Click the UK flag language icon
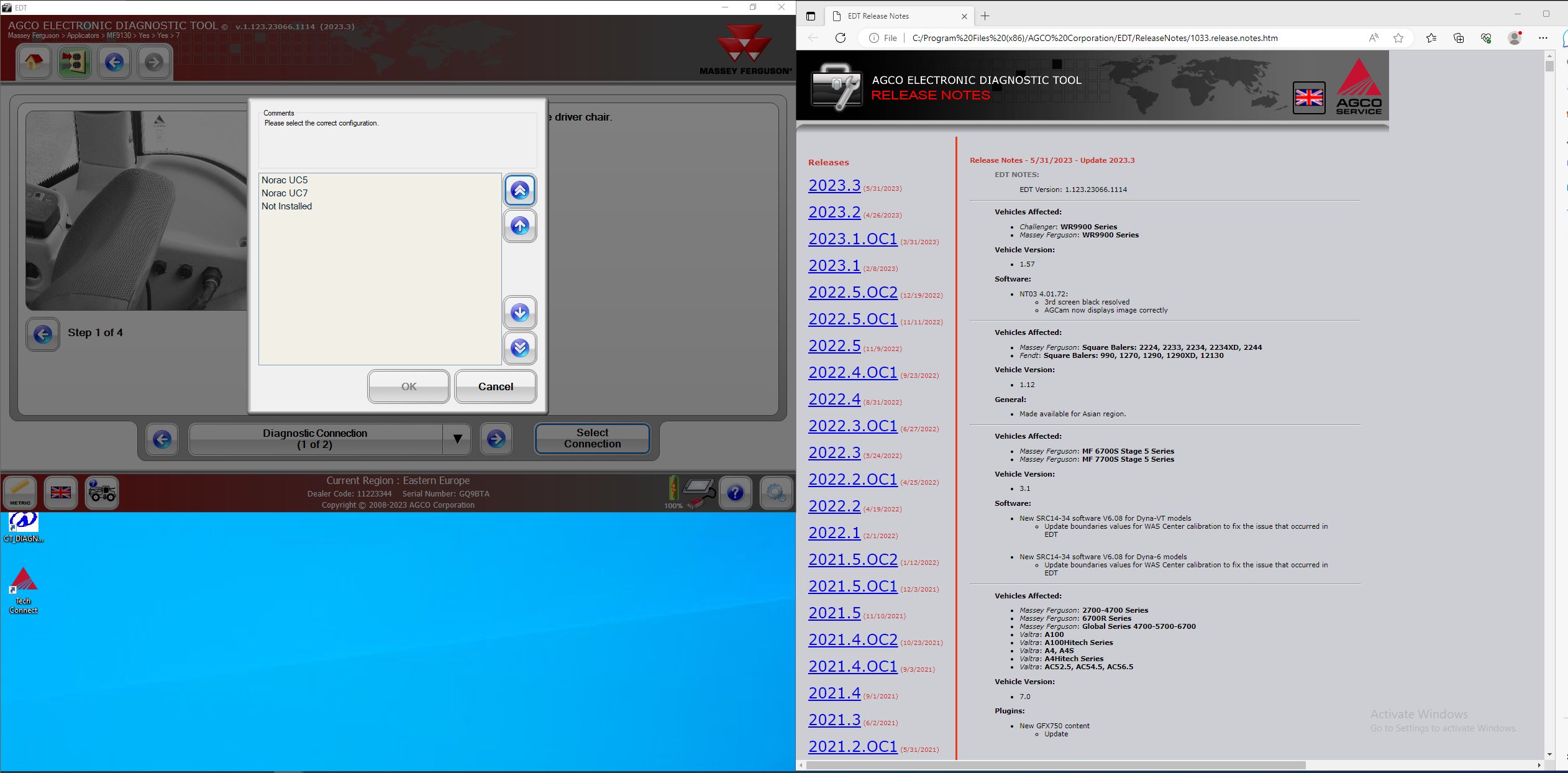 pos(61,493)
